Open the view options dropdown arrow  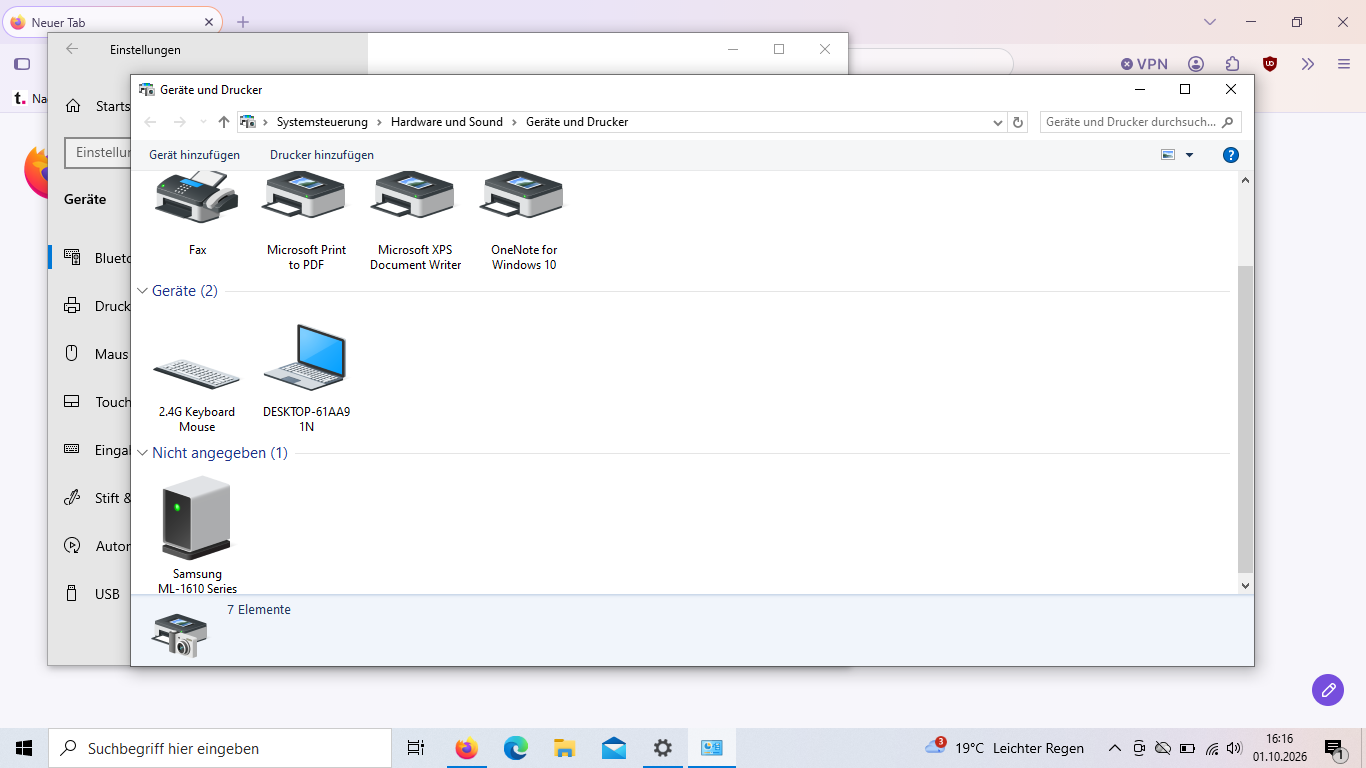tap(1189, 155)
